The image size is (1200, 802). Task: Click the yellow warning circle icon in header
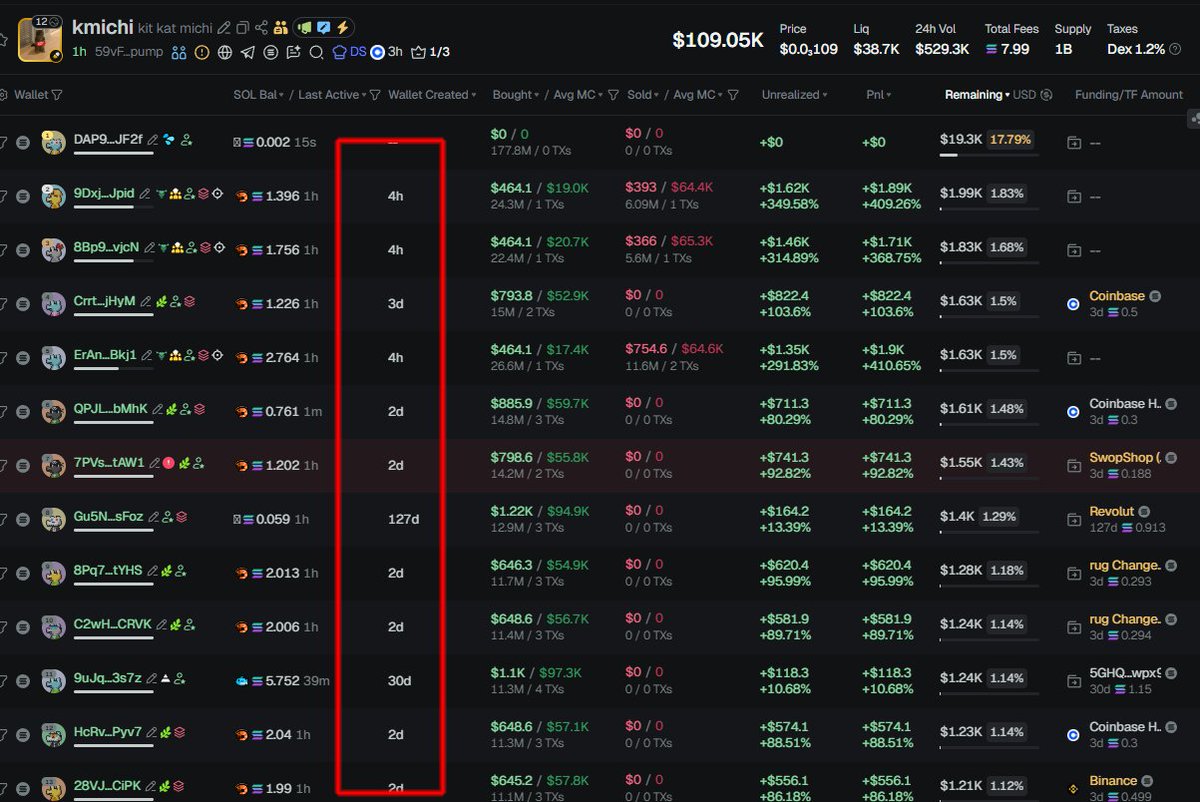tap(202, 52)
